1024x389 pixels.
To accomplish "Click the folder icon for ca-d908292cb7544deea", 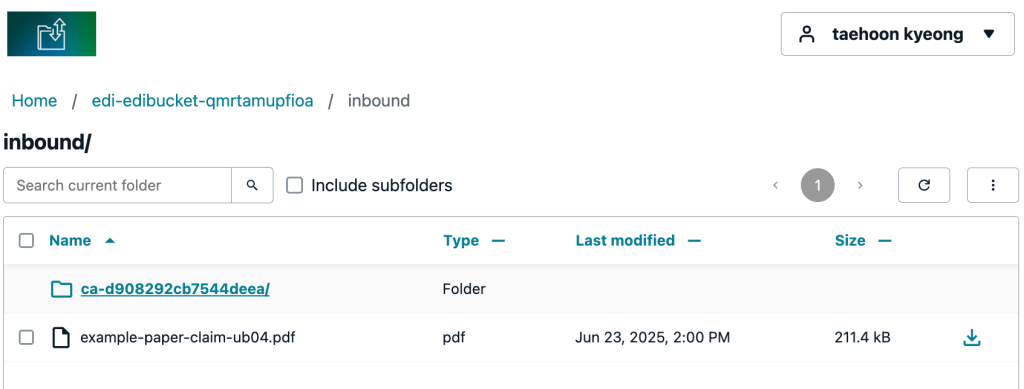I will (x=61, y=288).
